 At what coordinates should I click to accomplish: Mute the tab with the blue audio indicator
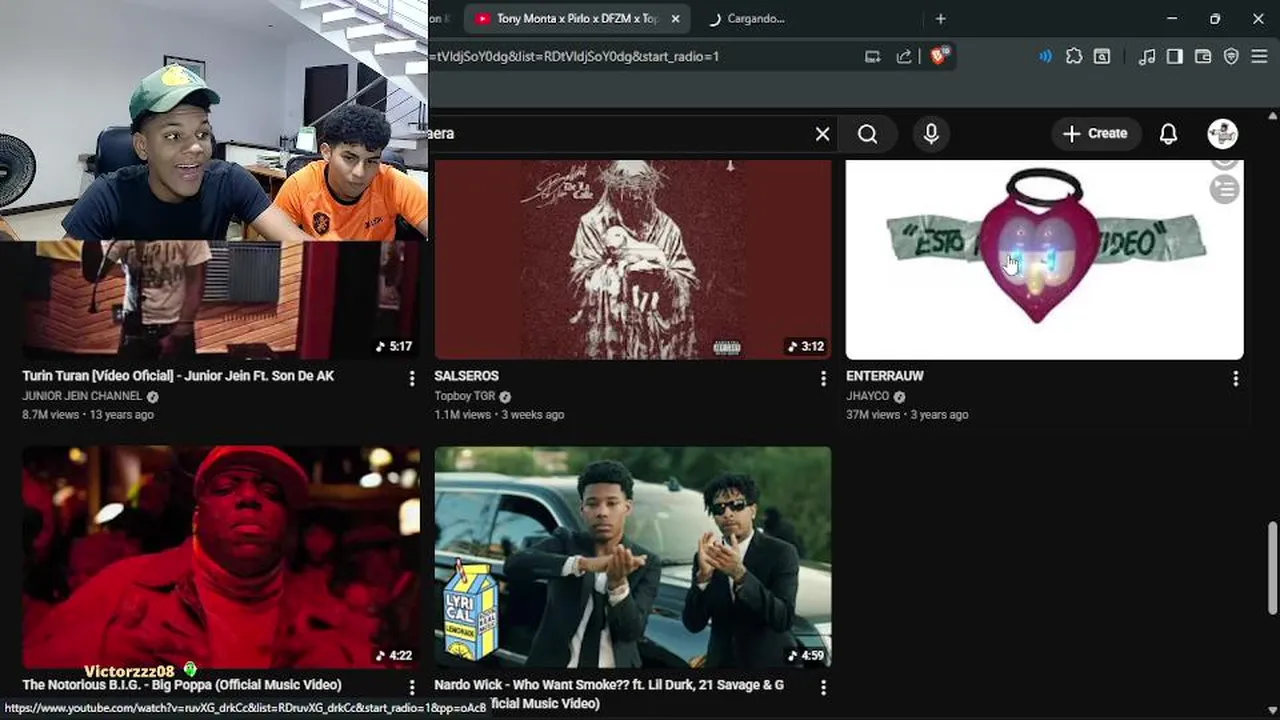[x=1045, y=57]
